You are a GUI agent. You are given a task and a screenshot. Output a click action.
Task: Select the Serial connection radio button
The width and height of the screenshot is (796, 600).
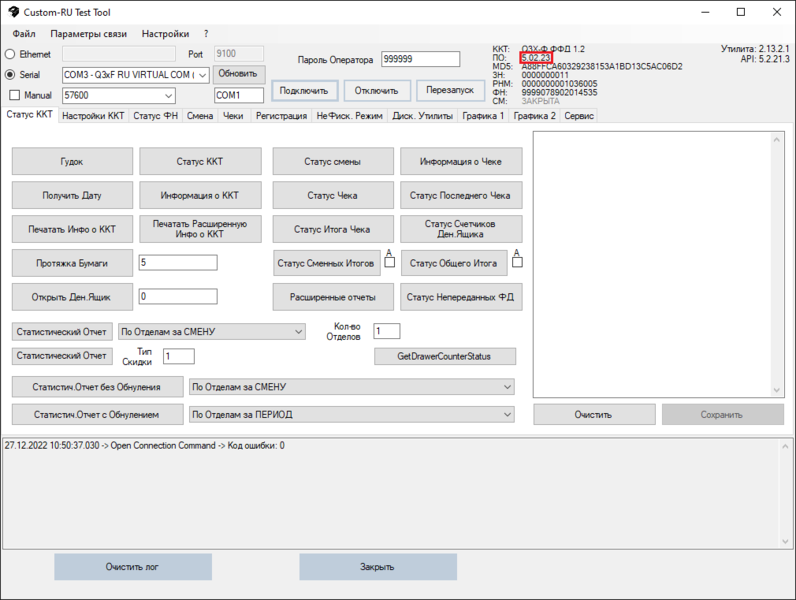coord(10,74)
